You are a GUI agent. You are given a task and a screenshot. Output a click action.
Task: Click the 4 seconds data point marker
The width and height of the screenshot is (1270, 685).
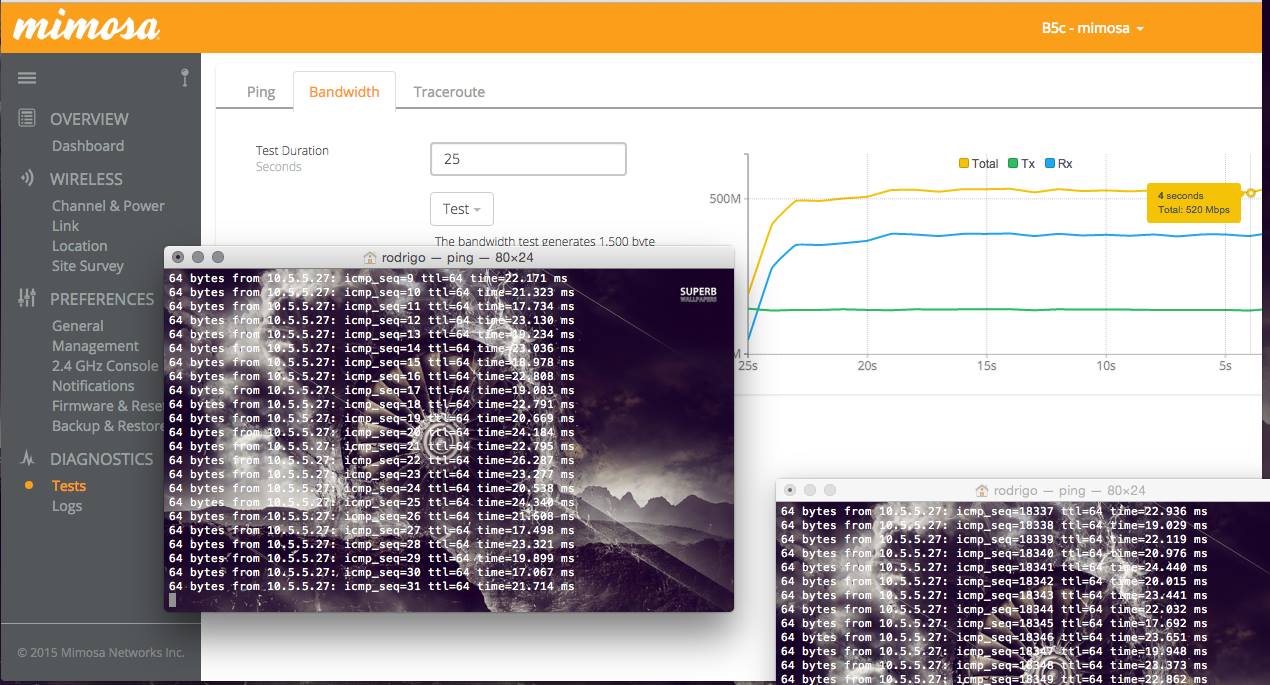pyautogui.click(x=1251, y=192)
